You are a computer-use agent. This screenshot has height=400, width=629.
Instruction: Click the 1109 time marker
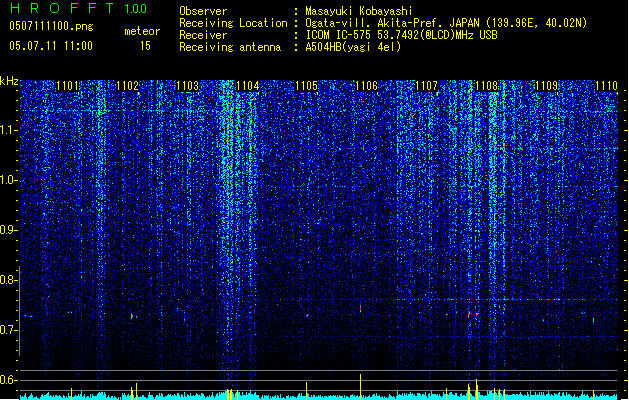(x=546, y=86)
